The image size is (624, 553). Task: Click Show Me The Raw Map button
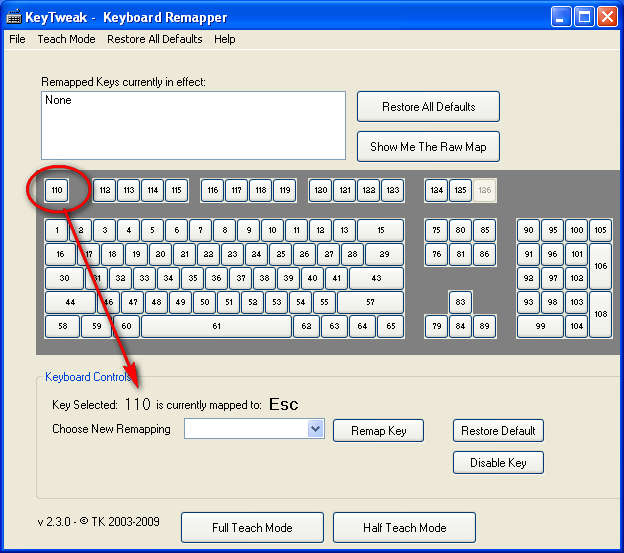pos(428,147)
